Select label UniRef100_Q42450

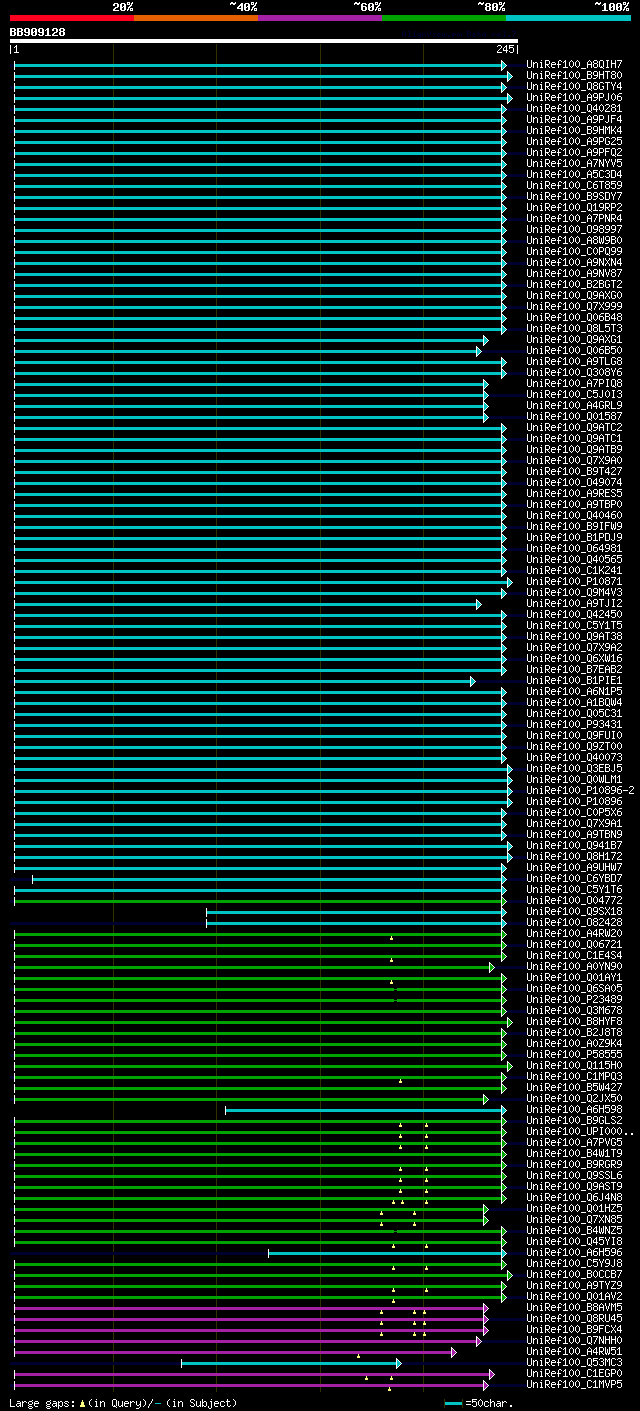[574, 614]
